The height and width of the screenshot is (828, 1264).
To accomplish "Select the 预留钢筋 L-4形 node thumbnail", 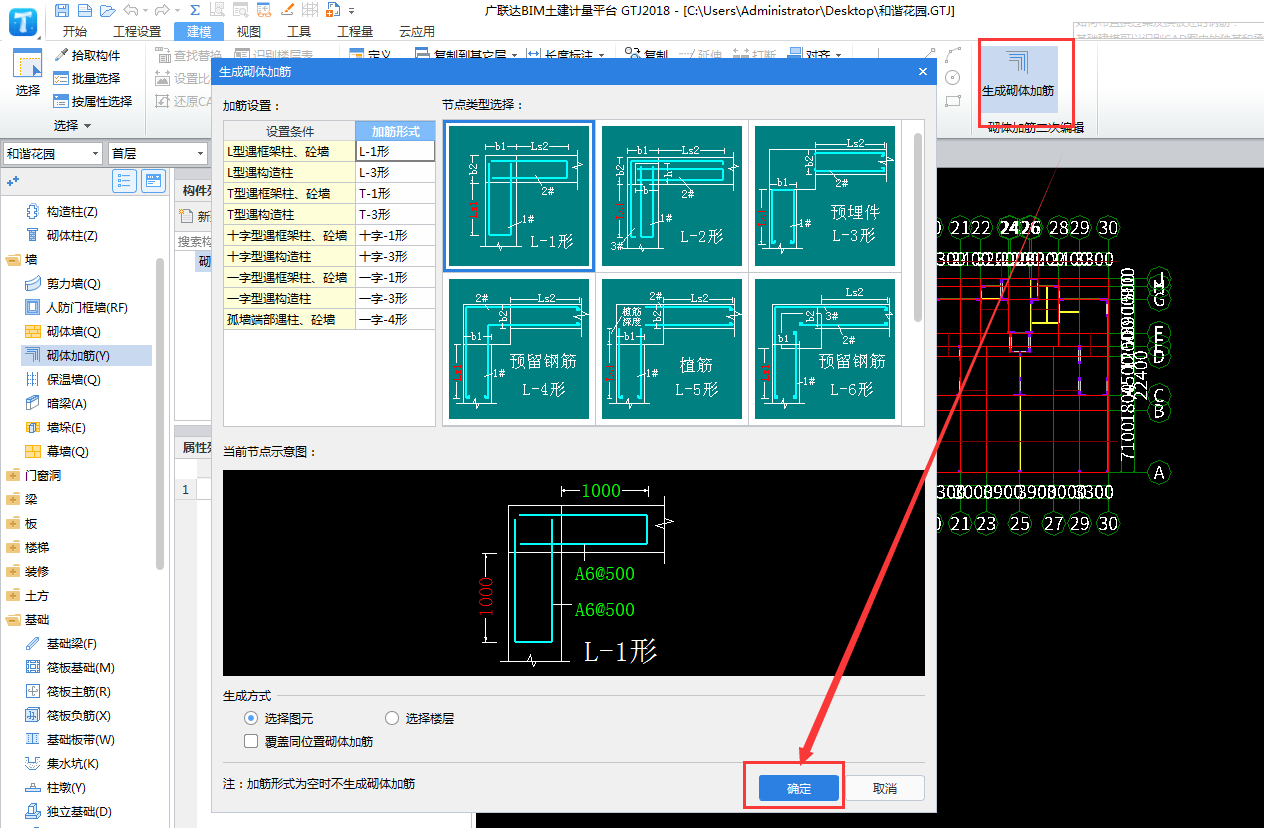I will point(519,349).
